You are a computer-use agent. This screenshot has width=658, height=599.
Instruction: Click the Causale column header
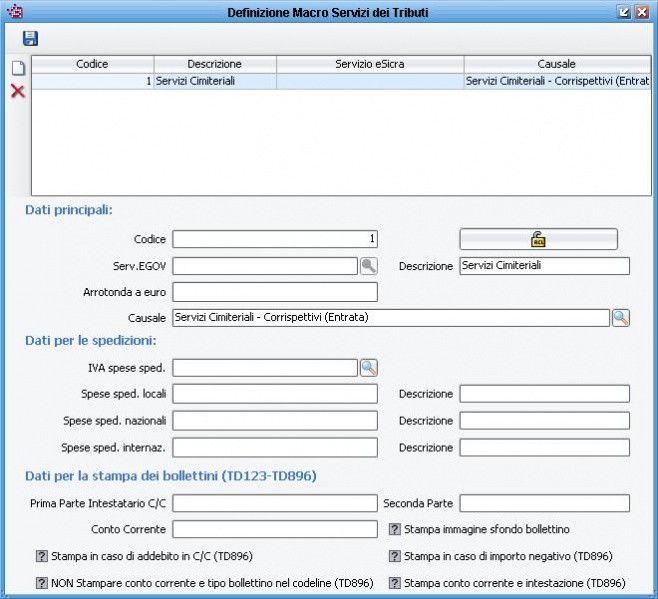pyautogui.click(x=555, y=64)
